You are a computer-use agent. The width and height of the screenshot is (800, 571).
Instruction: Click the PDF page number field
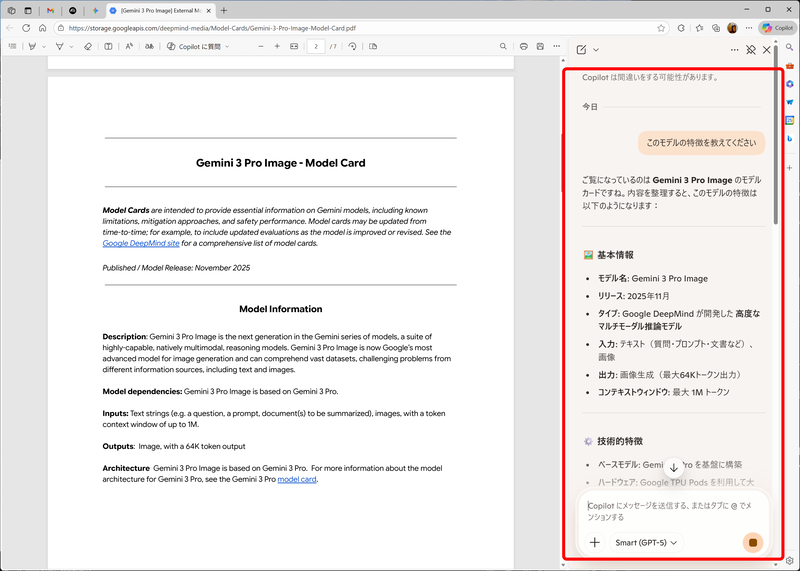(316, 46)
